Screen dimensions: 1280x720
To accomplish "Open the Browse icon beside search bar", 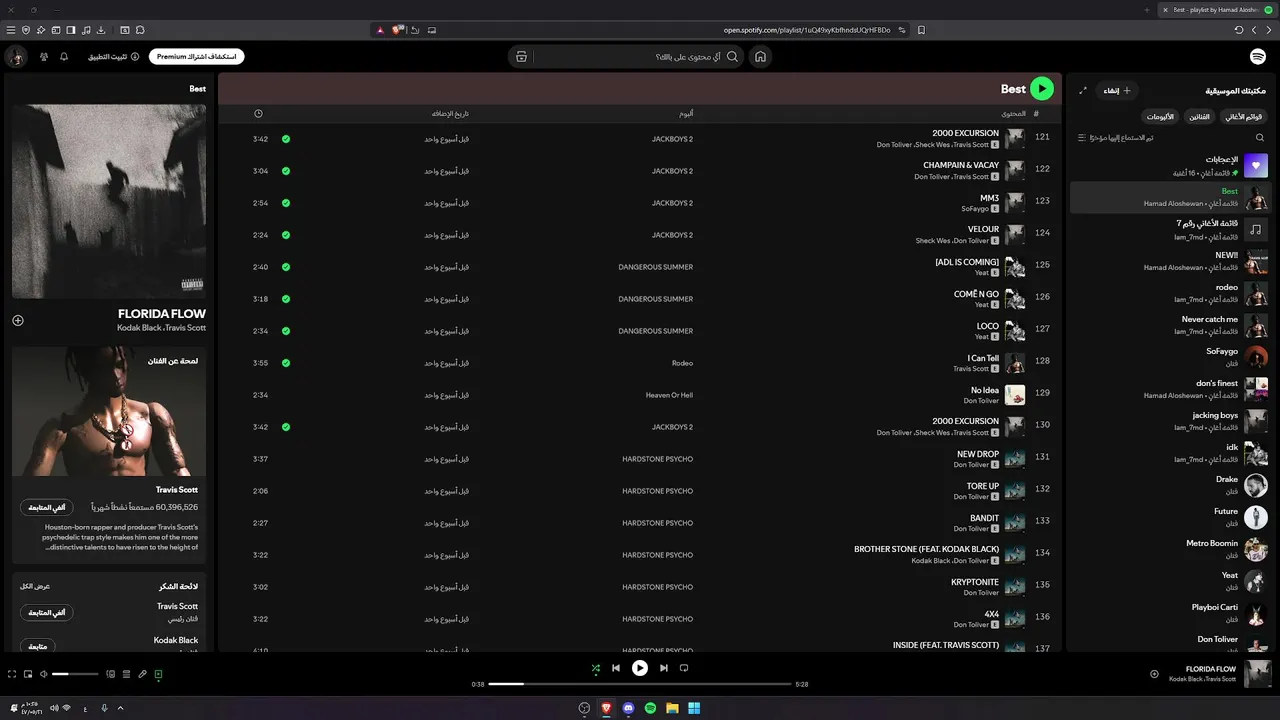I will click(521, 57).
